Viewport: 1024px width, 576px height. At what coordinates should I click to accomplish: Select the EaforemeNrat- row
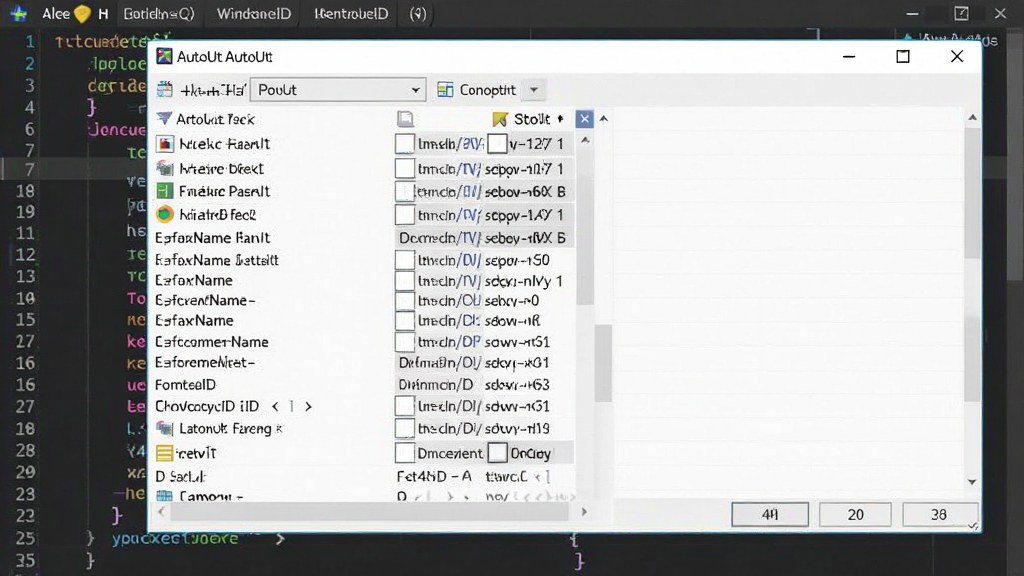(x=364, y=362)
